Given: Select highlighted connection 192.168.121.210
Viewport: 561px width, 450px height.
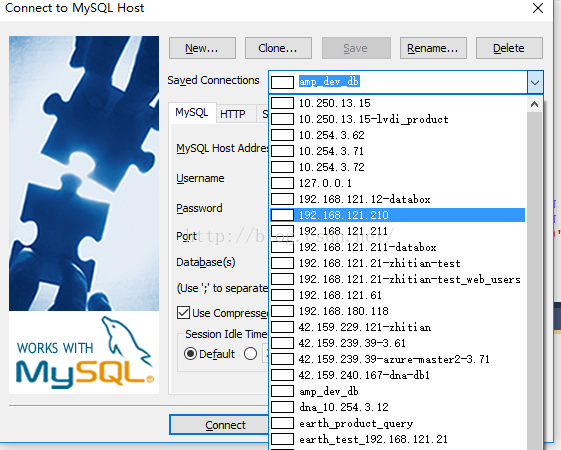Looking at the screenshot, I should click(x=397, y=215).
